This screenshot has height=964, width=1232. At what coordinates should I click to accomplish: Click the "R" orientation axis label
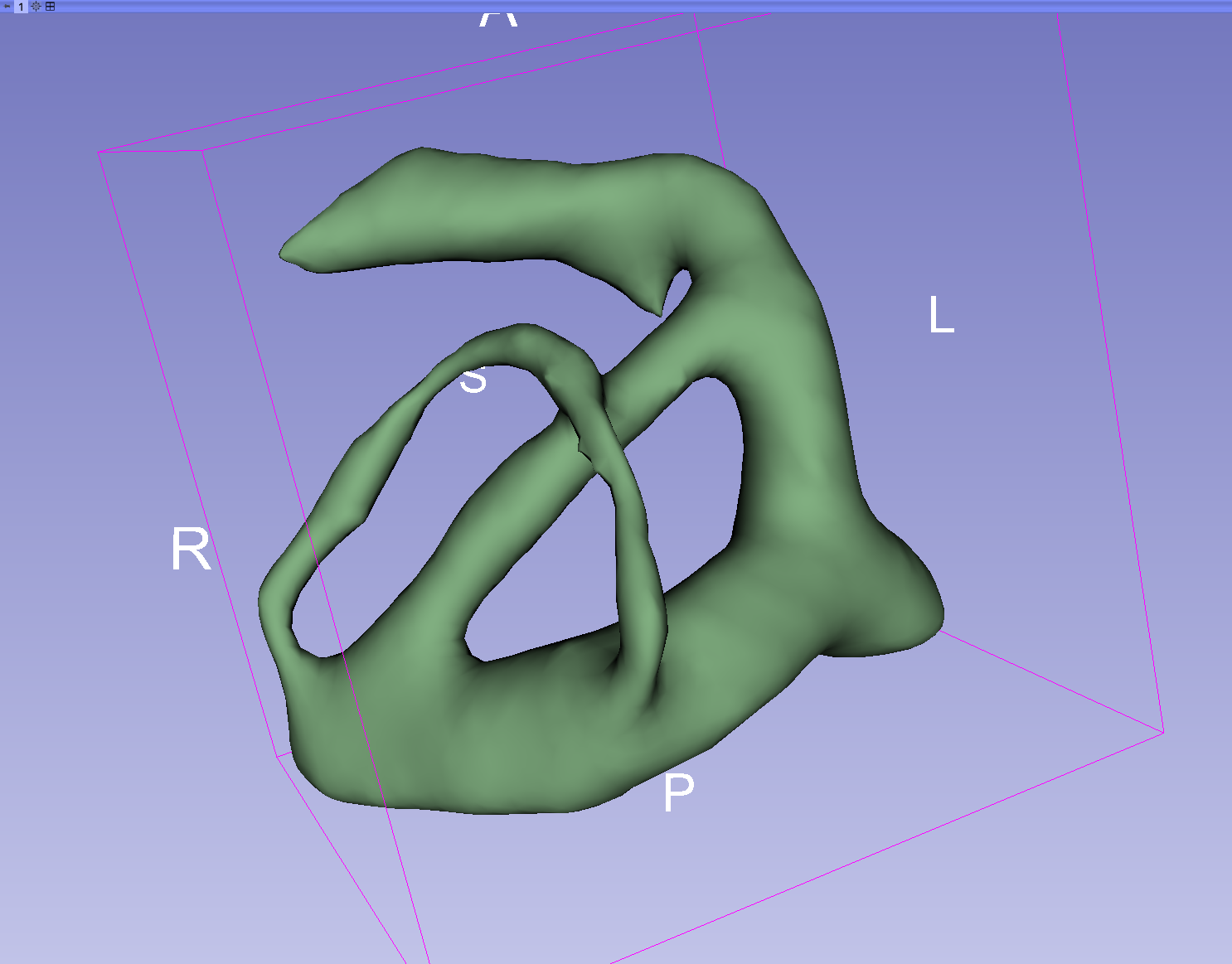point(191,550)
